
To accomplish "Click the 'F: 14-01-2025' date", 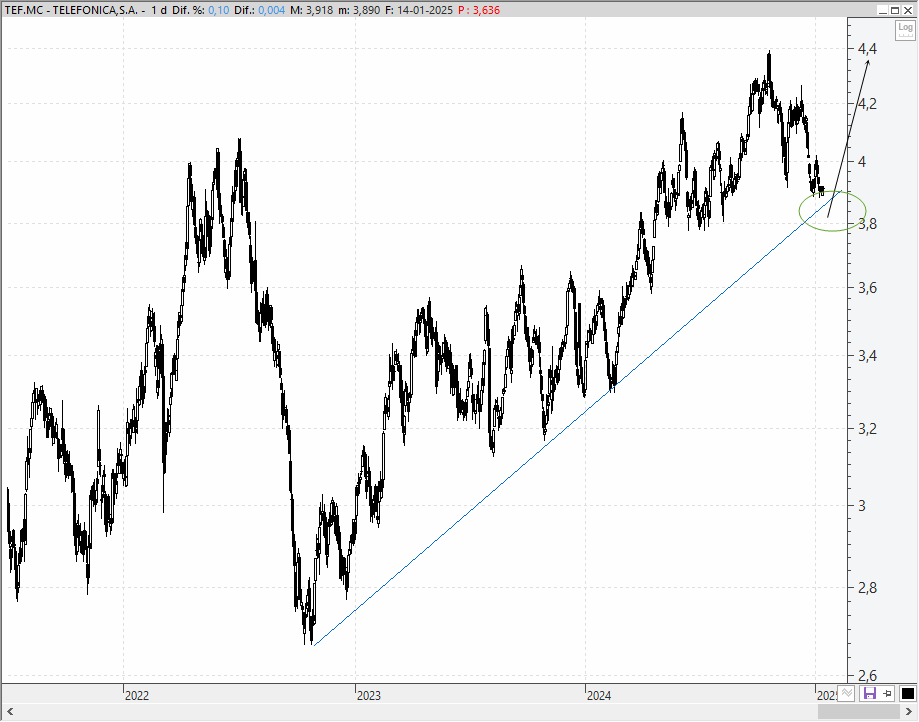I will 419,10.
